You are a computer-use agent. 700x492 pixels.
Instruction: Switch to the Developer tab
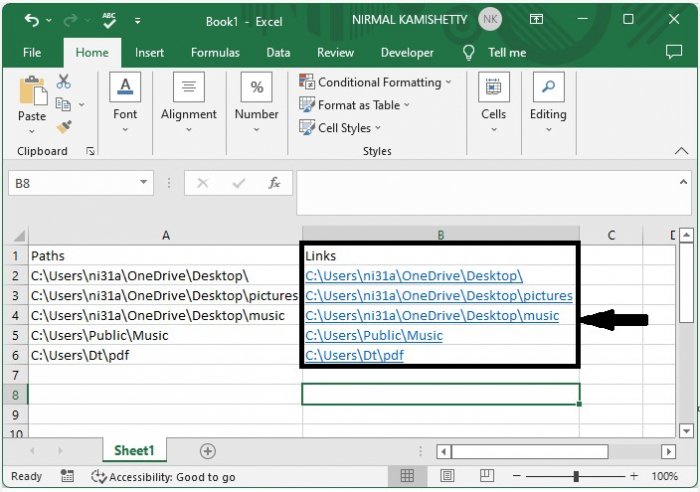pyautogui.click(x=407, y=53)
